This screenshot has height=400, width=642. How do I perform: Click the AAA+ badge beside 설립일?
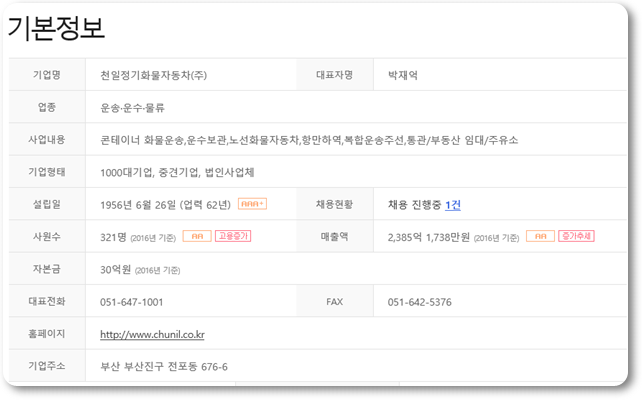click(252, 204)
